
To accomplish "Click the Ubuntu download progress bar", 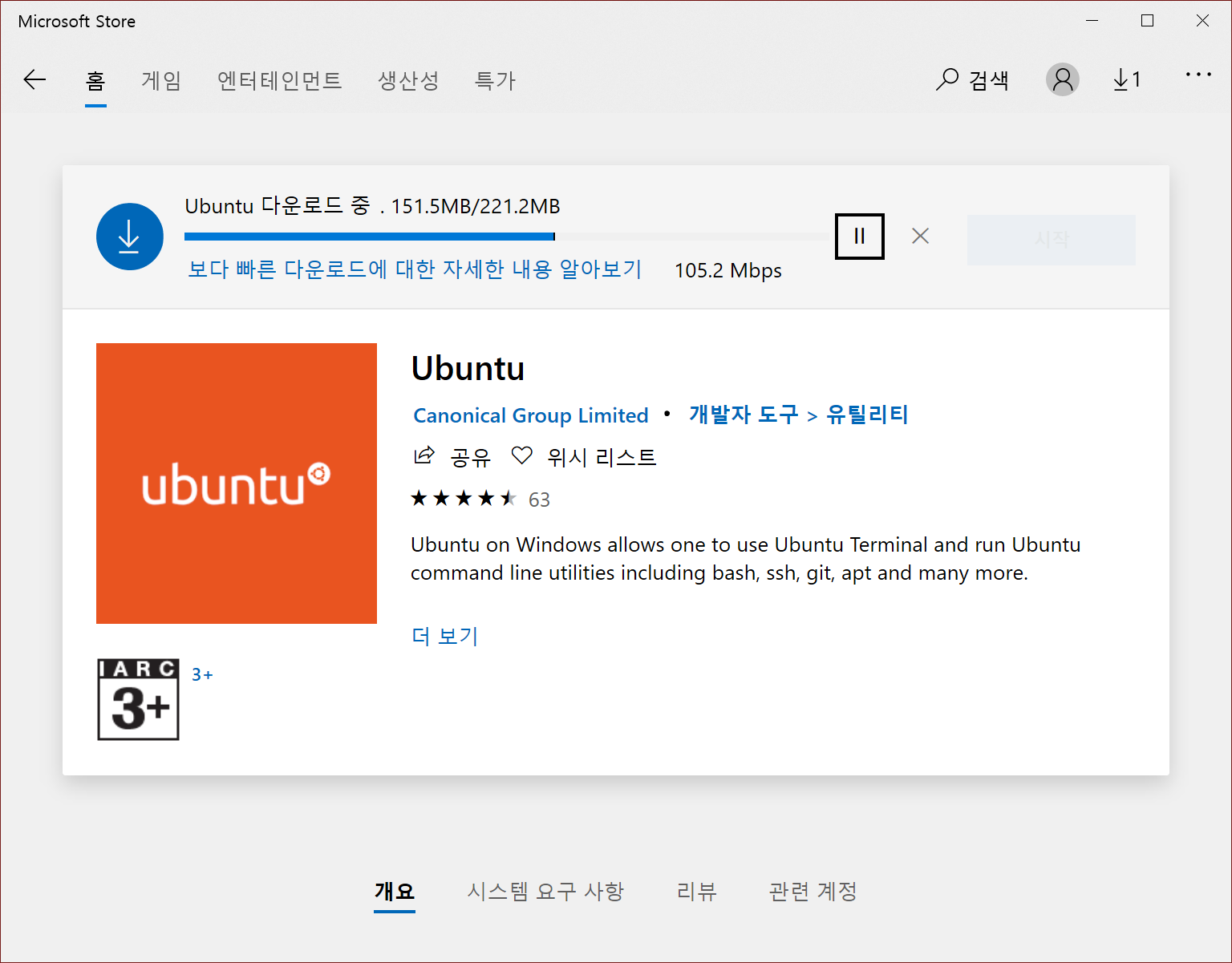I will [507, 237].
